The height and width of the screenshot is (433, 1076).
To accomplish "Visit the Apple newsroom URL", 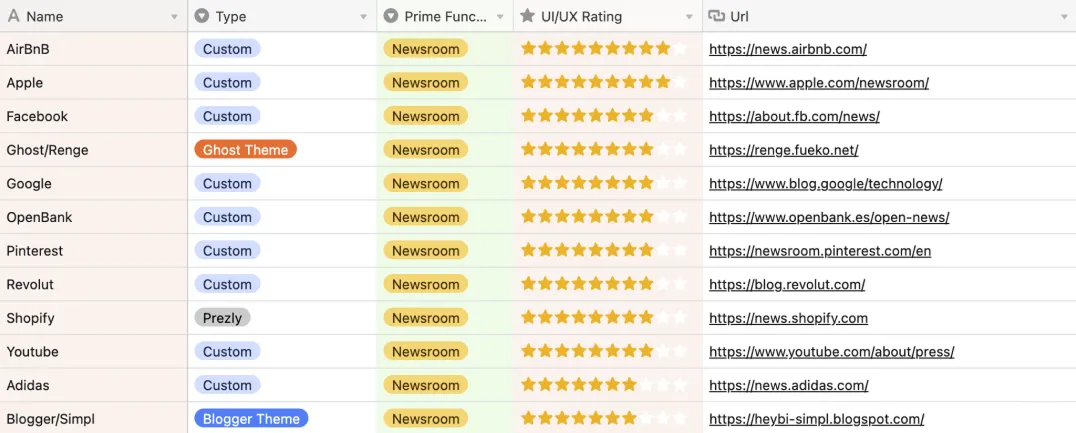I will point(819,83).
